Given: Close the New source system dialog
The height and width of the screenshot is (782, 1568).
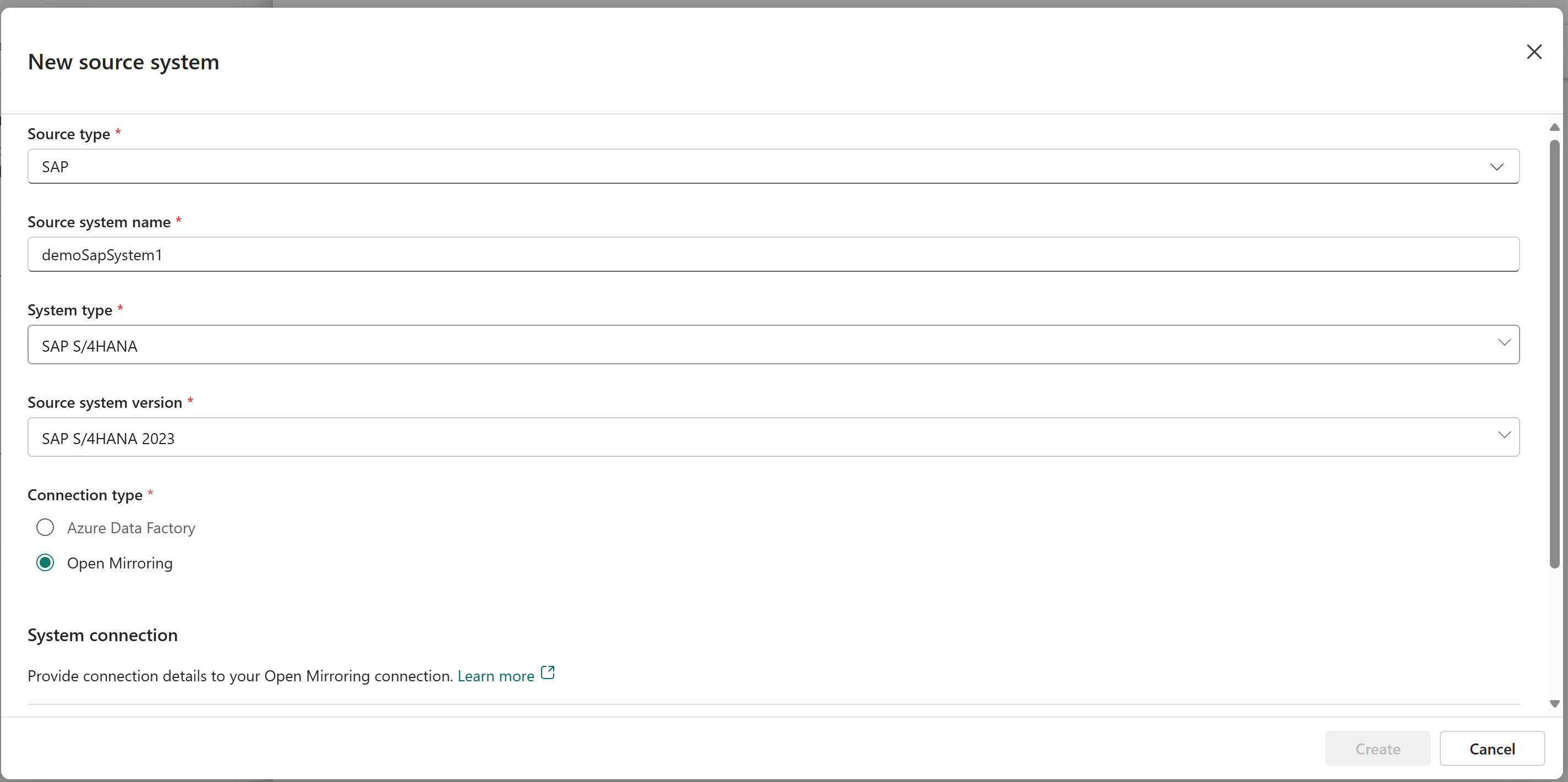Looking at the screenshot, I should pyautogui.click(x=1533, y=52).
